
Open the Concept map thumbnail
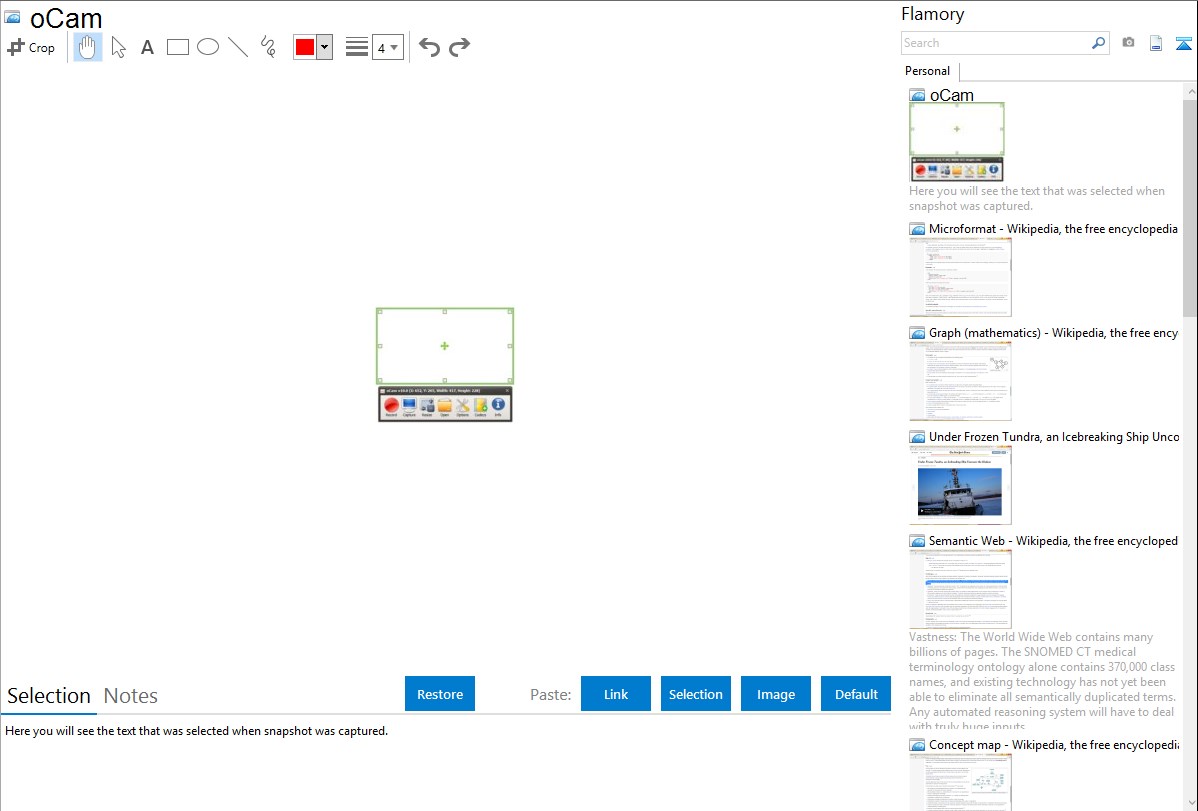click(x=960, y=782)
